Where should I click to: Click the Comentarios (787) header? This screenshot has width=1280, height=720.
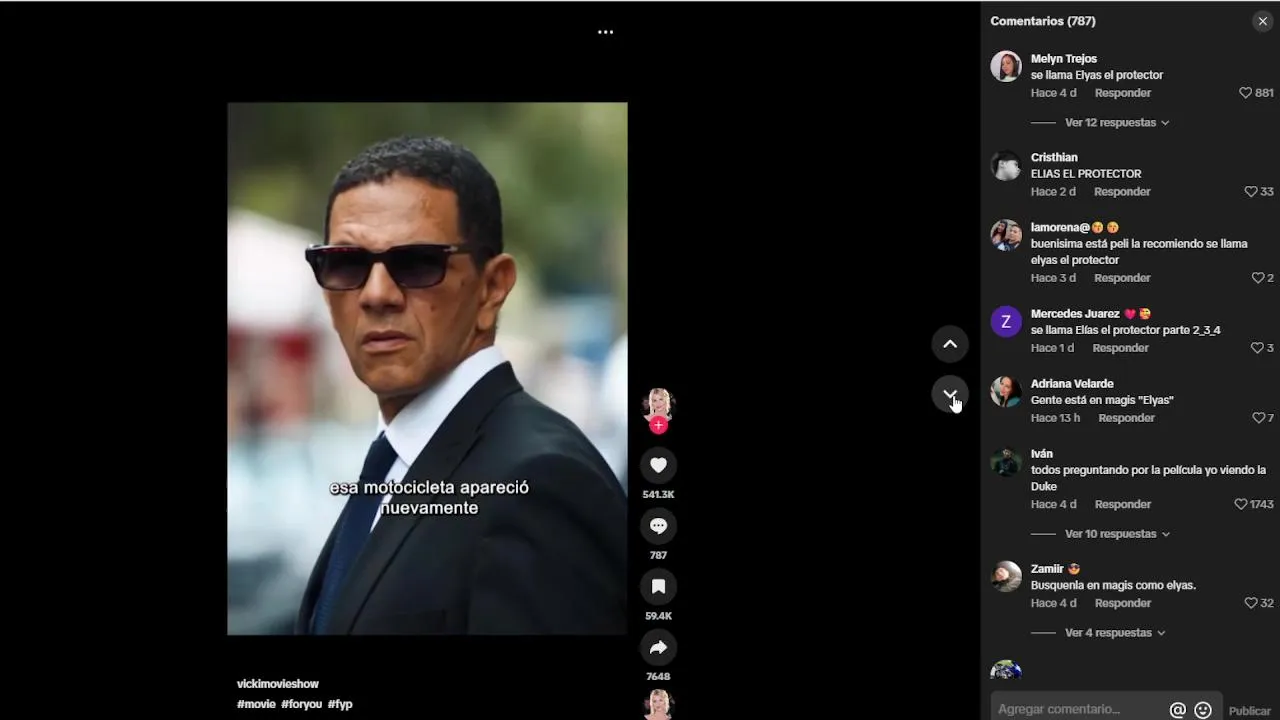[1043, 21]
